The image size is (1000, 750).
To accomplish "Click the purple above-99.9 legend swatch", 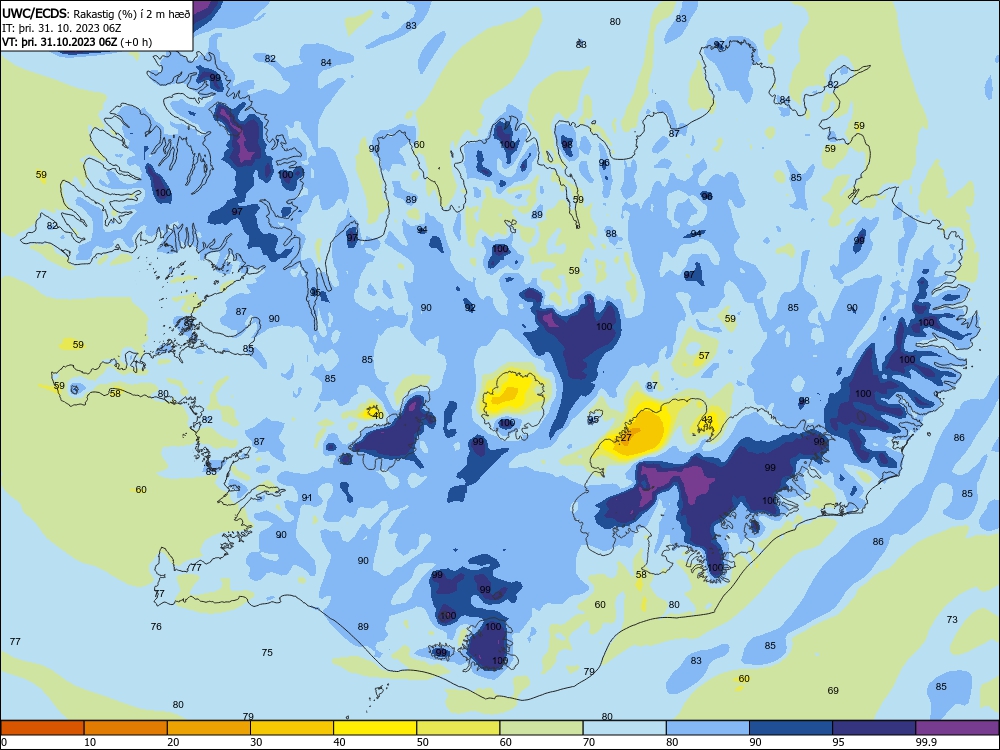I will click(x=957, y=728).
